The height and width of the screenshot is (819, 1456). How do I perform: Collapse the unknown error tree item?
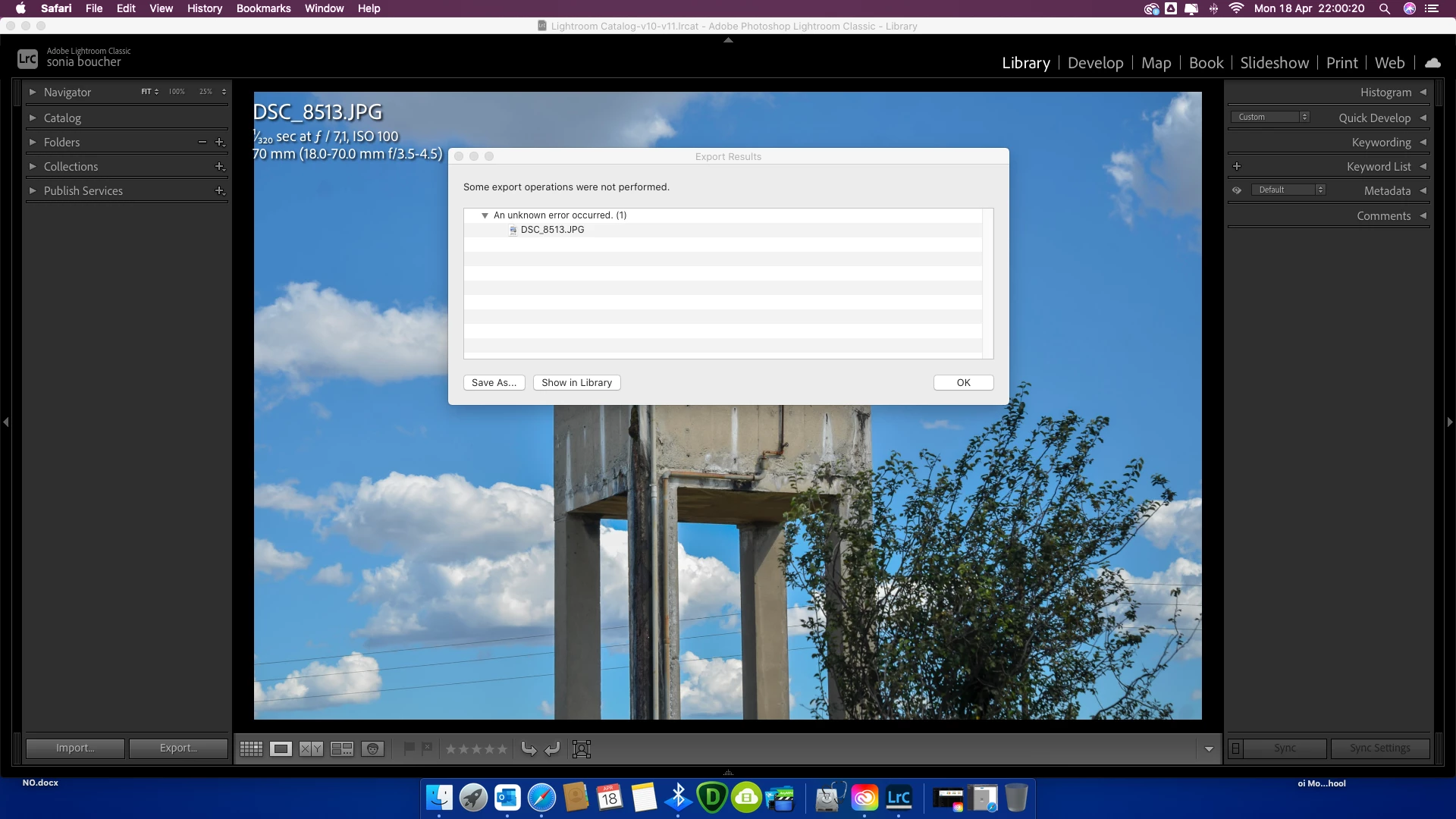485,215
